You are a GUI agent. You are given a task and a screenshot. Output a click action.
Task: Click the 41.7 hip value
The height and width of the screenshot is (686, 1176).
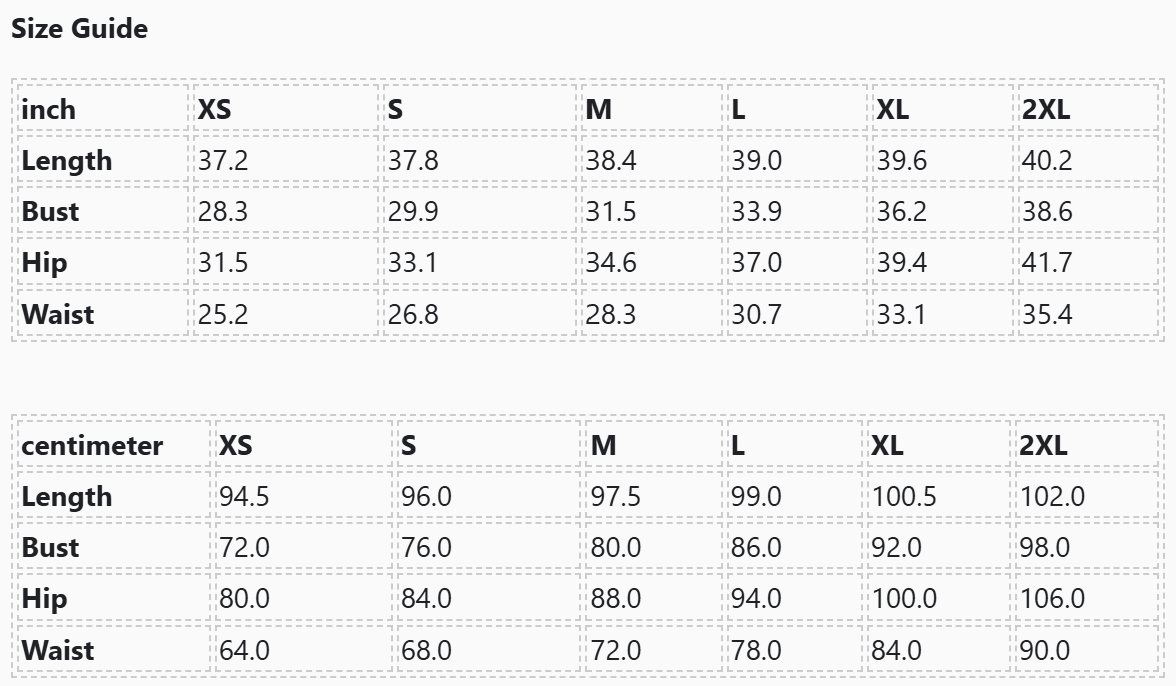click(1047, 263)
